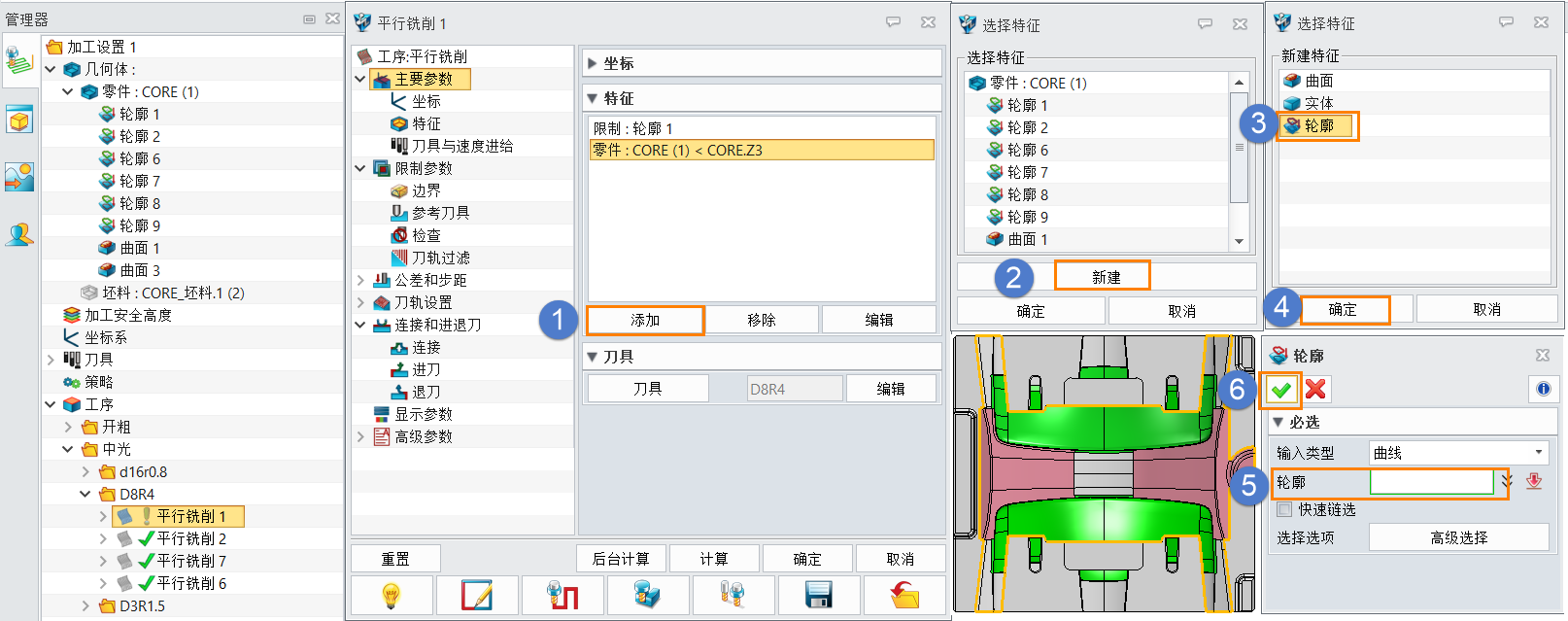
Task: Click the 移除 button
Action: (x=762, y=320)
